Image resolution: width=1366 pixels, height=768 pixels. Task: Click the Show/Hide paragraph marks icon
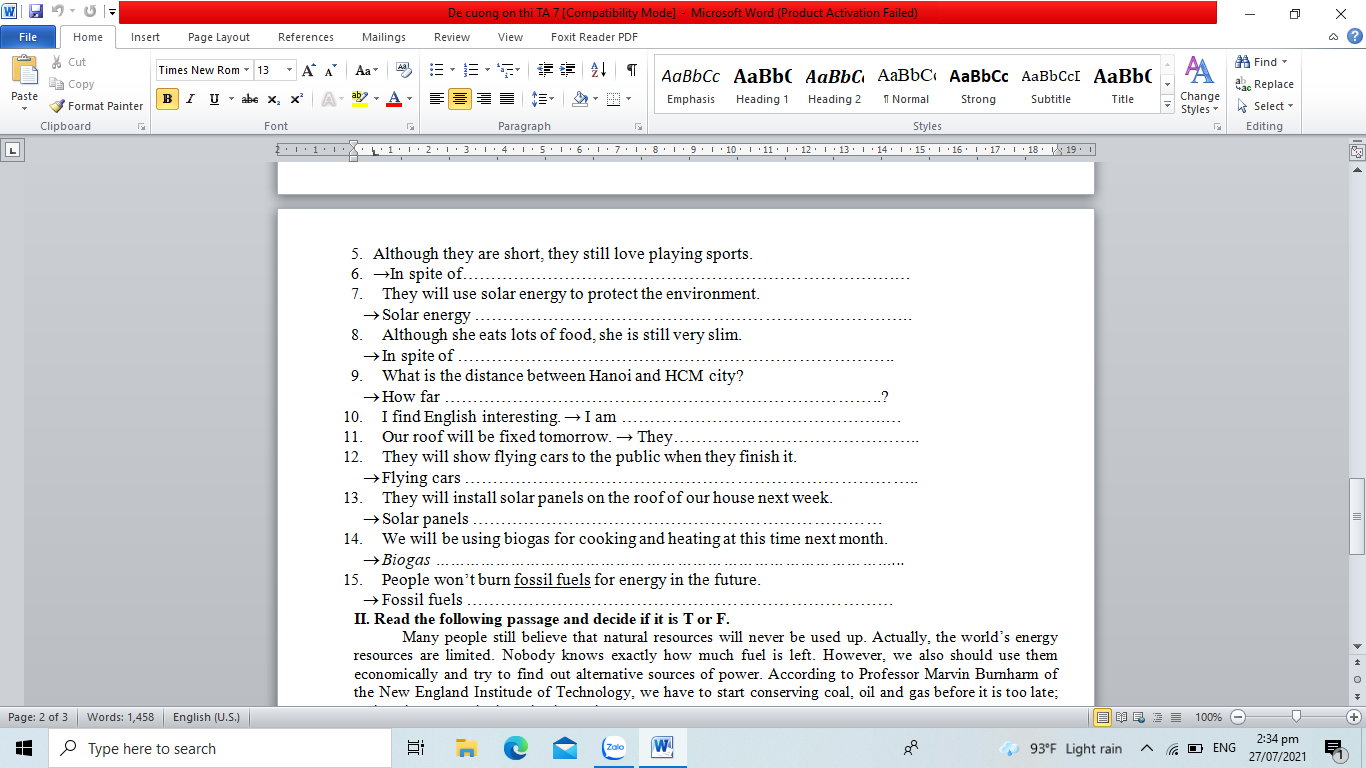pyautogui.click(x=631, y=70)
